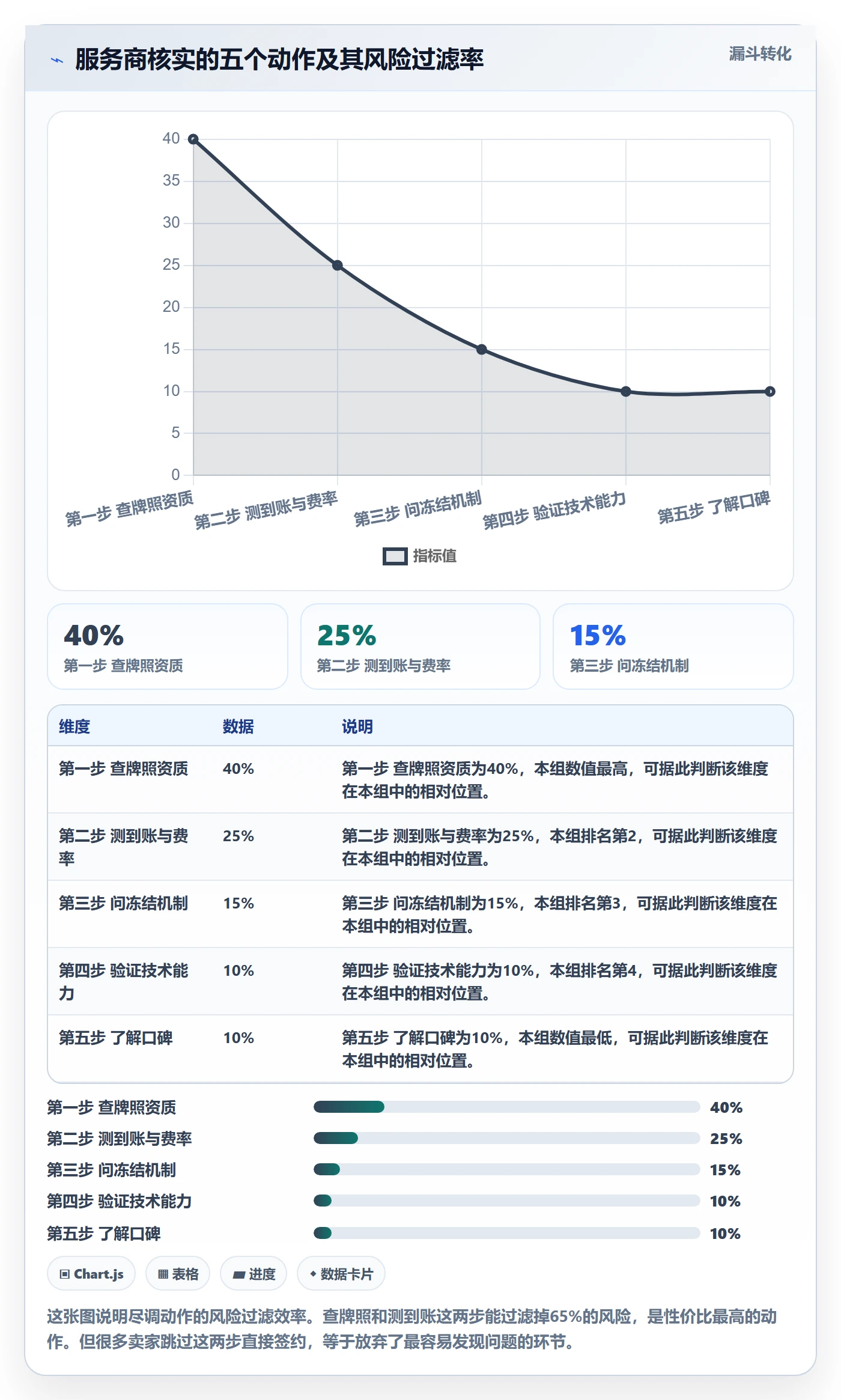Click the description mentioning 本组数值最低
The height and width of the screenshot is (1400, 841).
[555, 1049]
